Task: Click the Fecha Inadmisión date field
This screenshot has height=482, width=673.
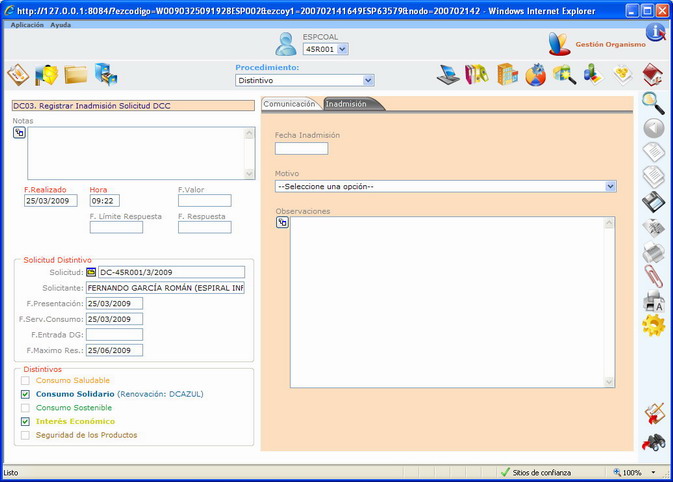Action: (301, 149)
